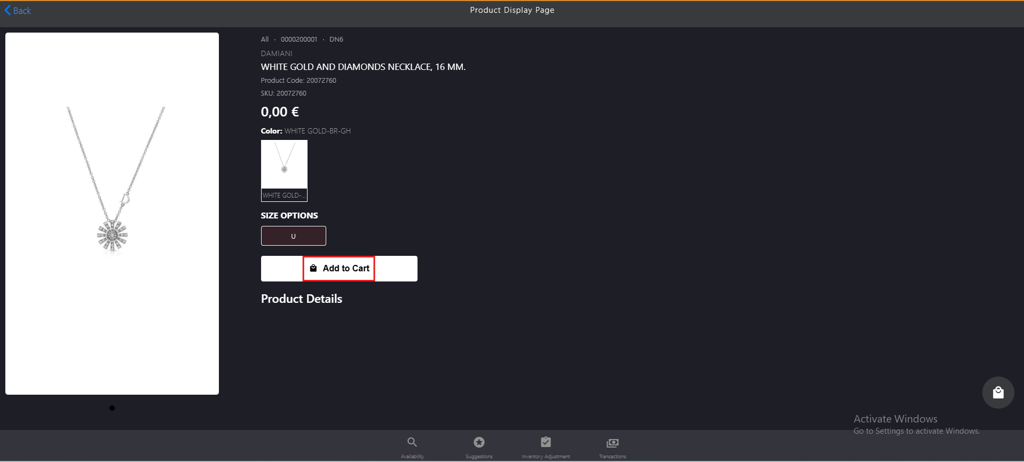Select the Product Details heading

302,299
